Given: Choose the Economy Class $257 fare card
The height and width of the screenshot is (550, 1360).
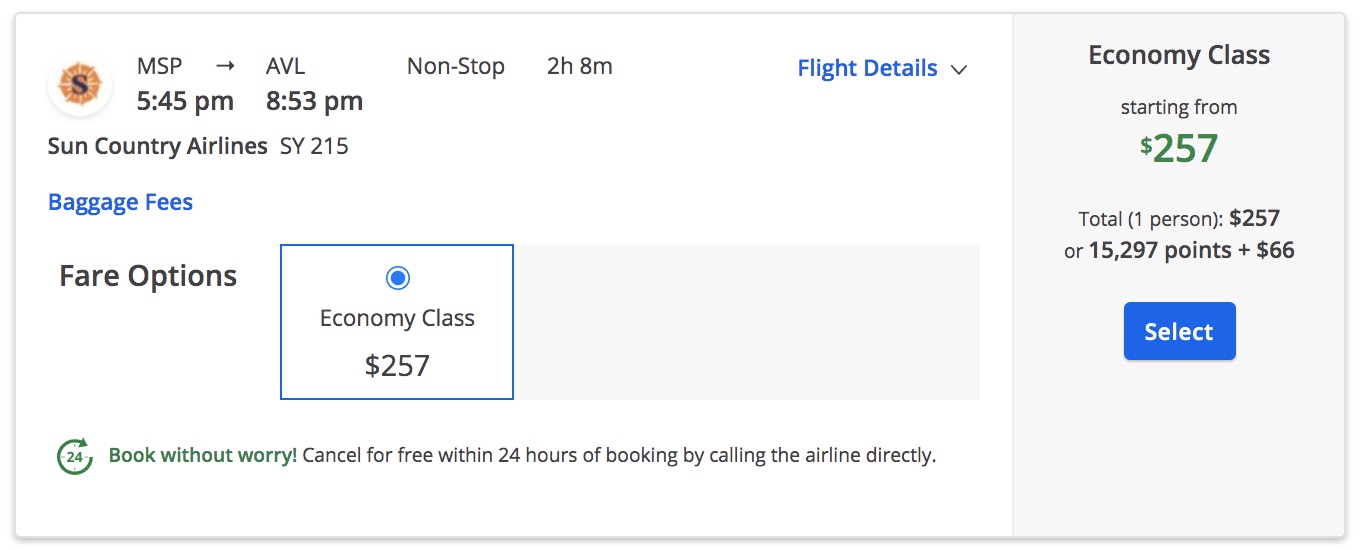Looking at the screenshot, I should [x=397, y=322].
